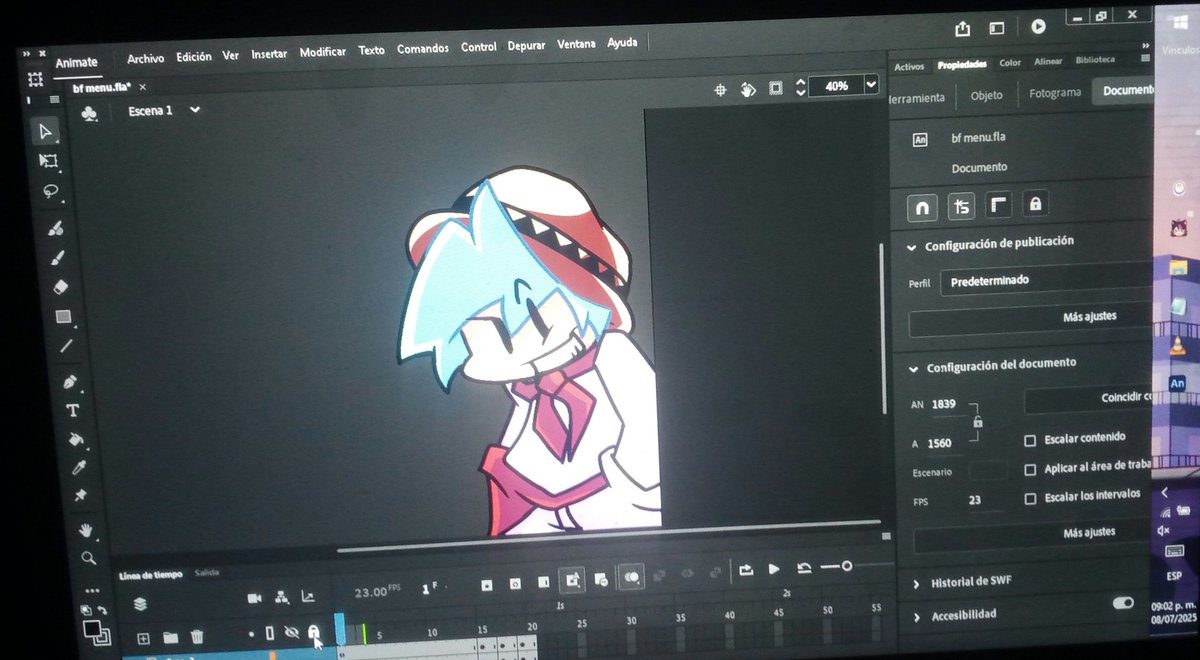Open the Modificar menu
This screenshot has height=660, width=1200.
323,52
